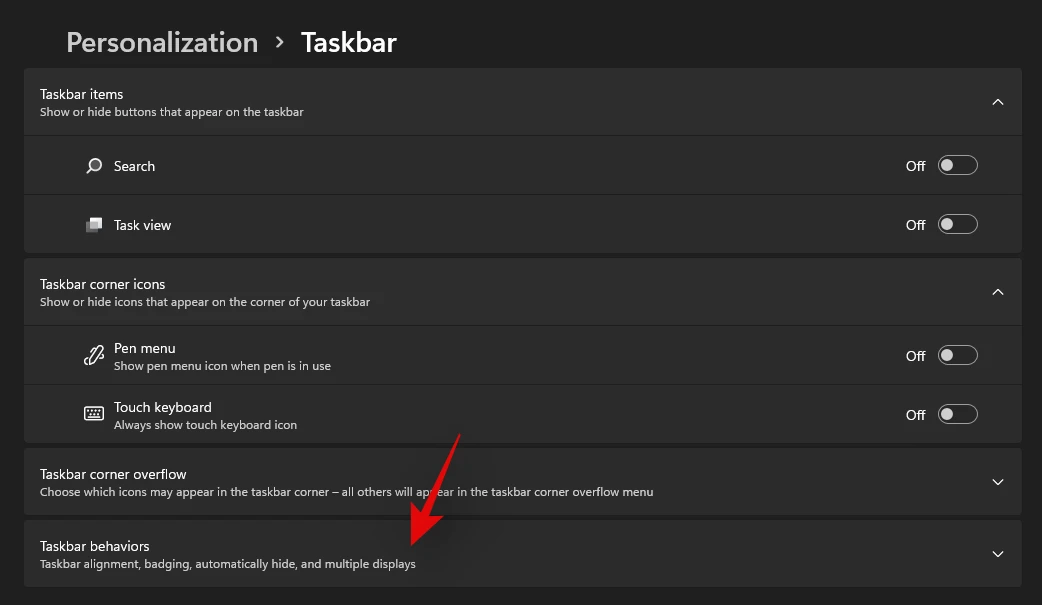Click the Touch keyboard icon

94,414
